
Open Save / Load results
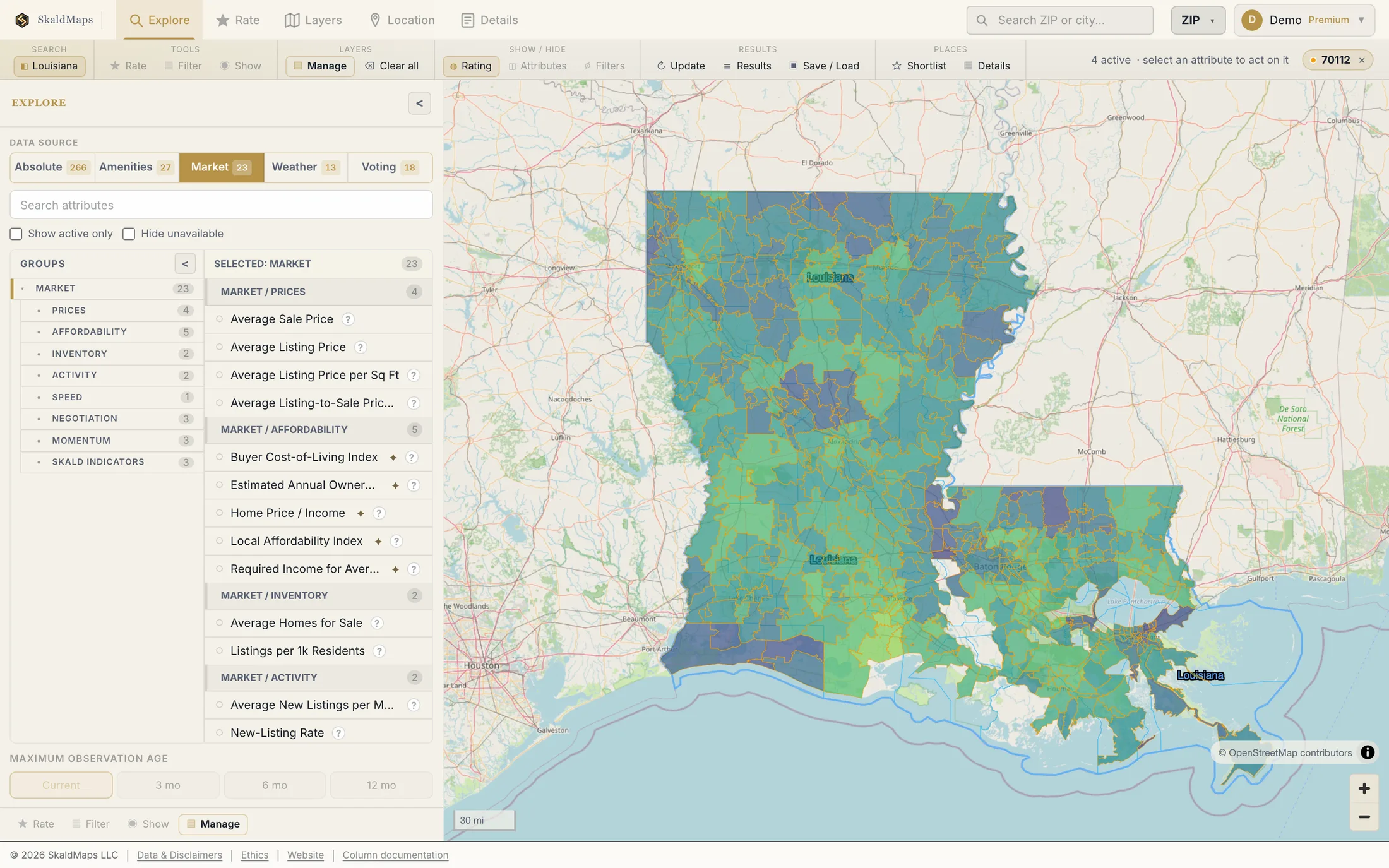coord(824,66)
